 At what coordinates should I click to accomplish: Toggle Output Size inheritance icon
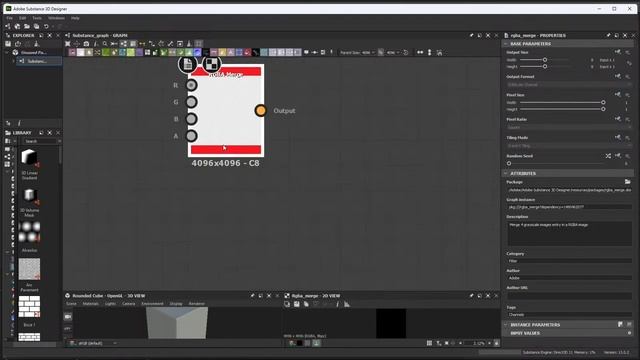618,52
